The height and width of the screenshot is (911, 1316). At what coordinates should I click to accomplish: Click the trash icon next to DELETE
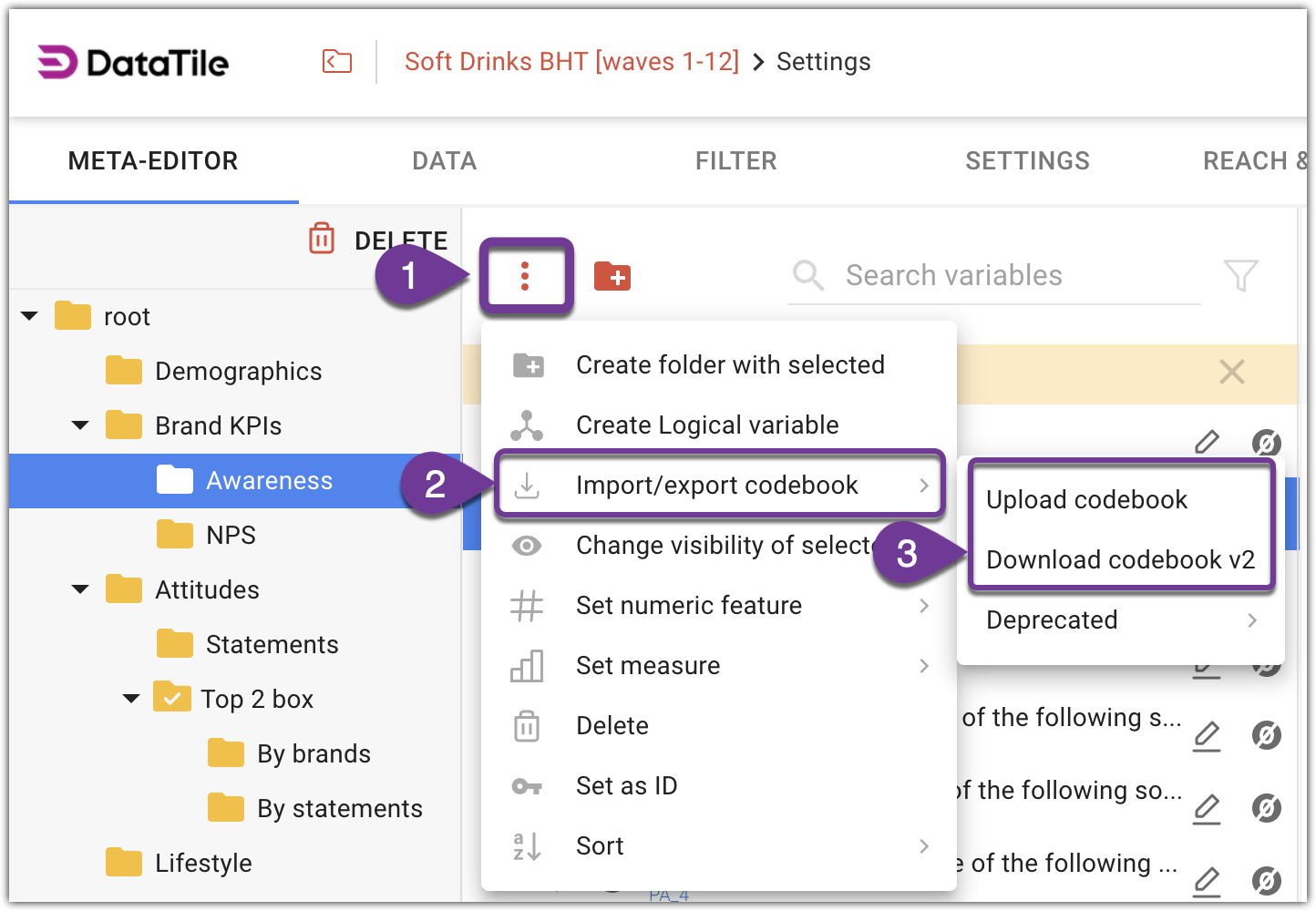321,239
